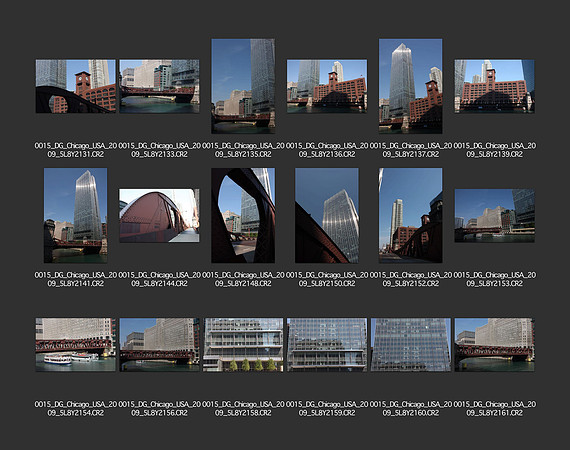
Task: Click filename label ending SL8Y2137.CR2
Action: point(411,150)
